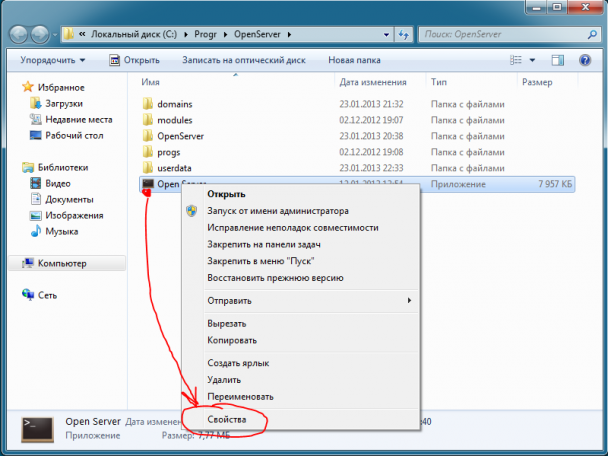The height and width of the screenshot is (456, 608).
Task: Open view options dropdown arrow
Action: click(532, 60)
